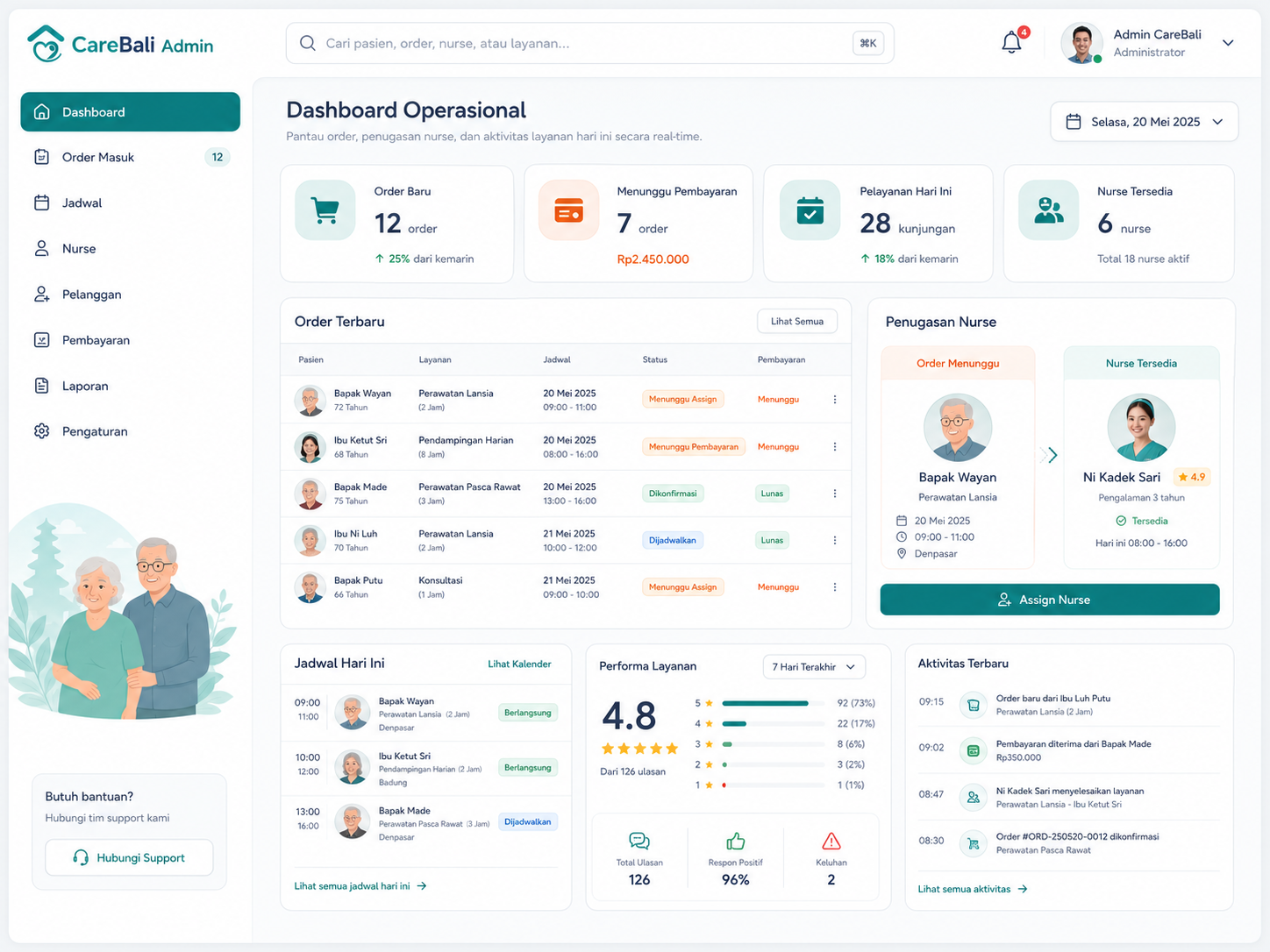
Task: Open Nurse in sidebar
Action: [x=130, y=249]
